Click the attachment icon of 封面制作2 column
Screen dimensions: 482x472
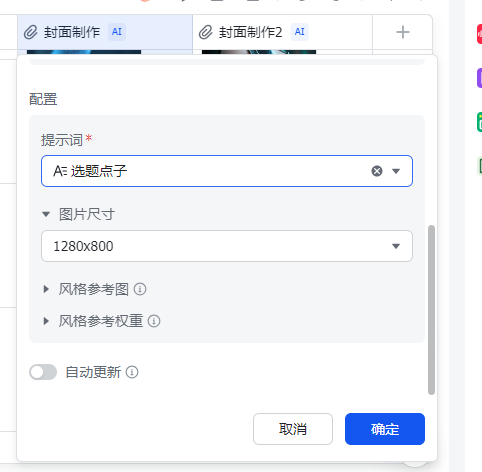click(206, 32)
